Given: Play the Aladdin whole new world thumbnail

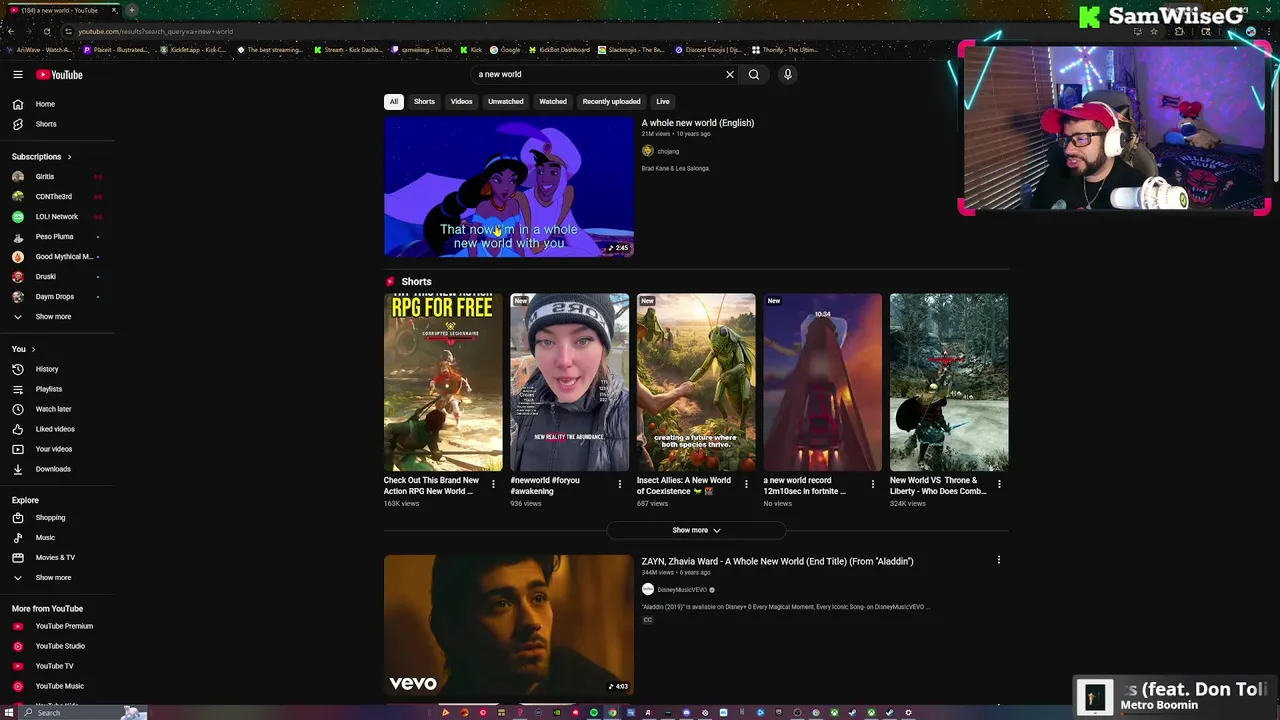Looking at the screenshot, I should [x=509, y=187].
